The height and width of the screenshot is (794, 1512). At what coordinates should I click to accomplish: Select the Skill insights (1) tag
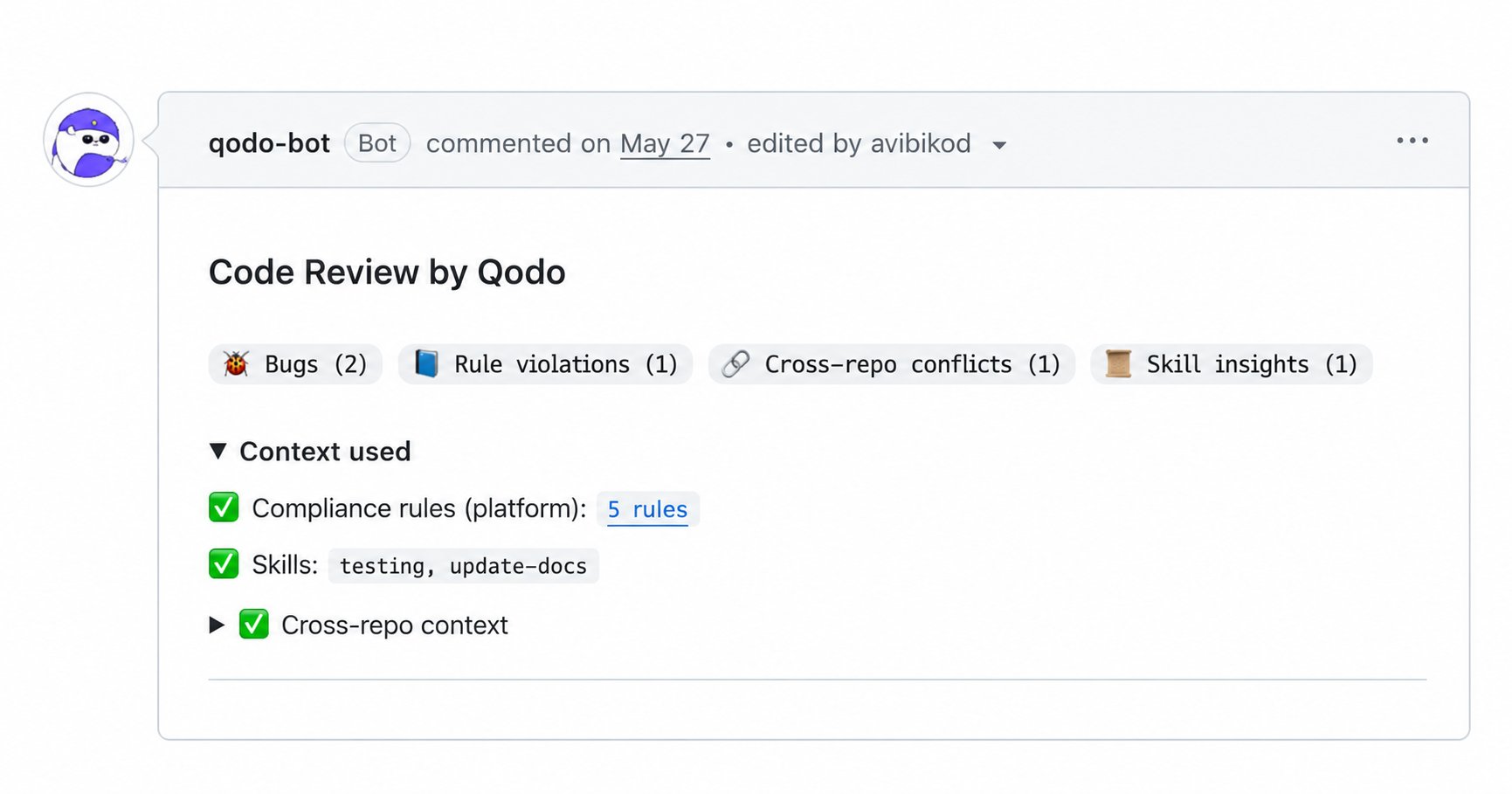(x=1231, y=364)
